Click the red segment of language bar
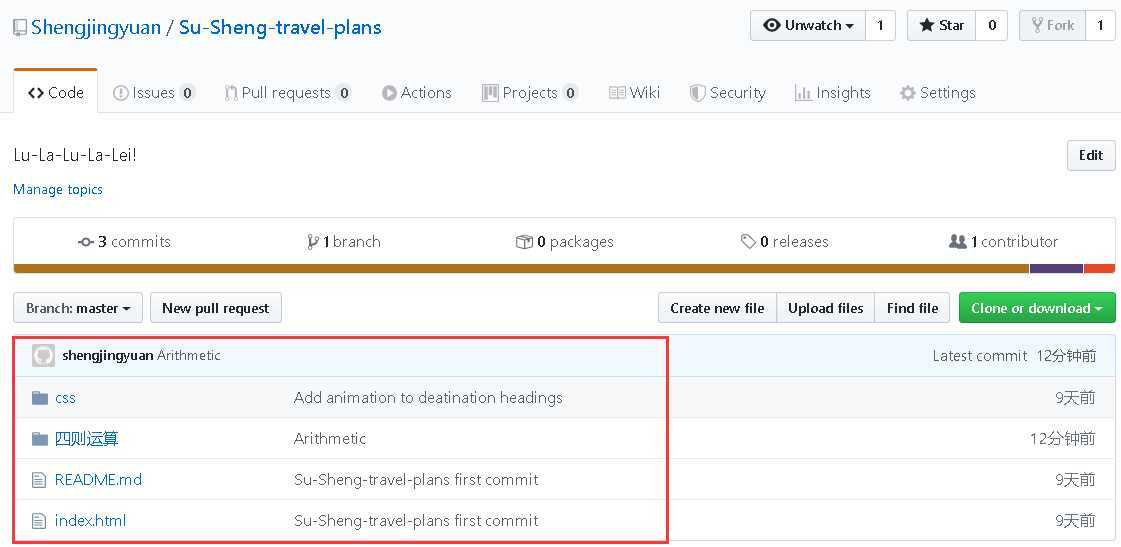This screenshot has height=547, width=1121. (x=1100, y=269)
